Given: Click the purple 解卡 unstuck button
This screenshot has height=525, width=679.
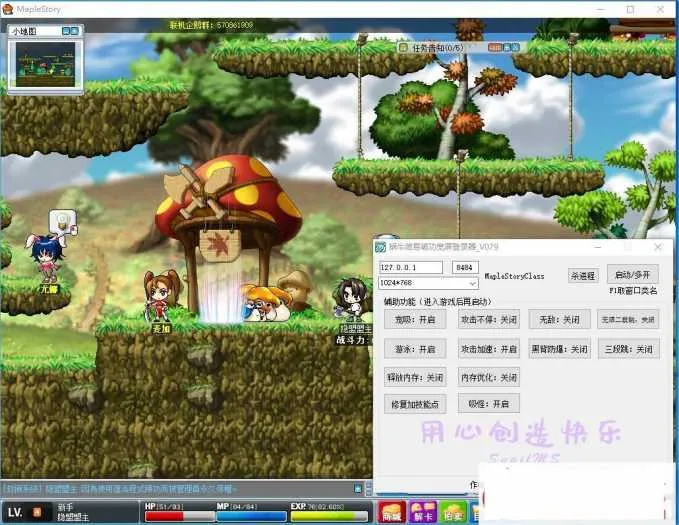Looking at the screenshot, I should click(423, 512).
